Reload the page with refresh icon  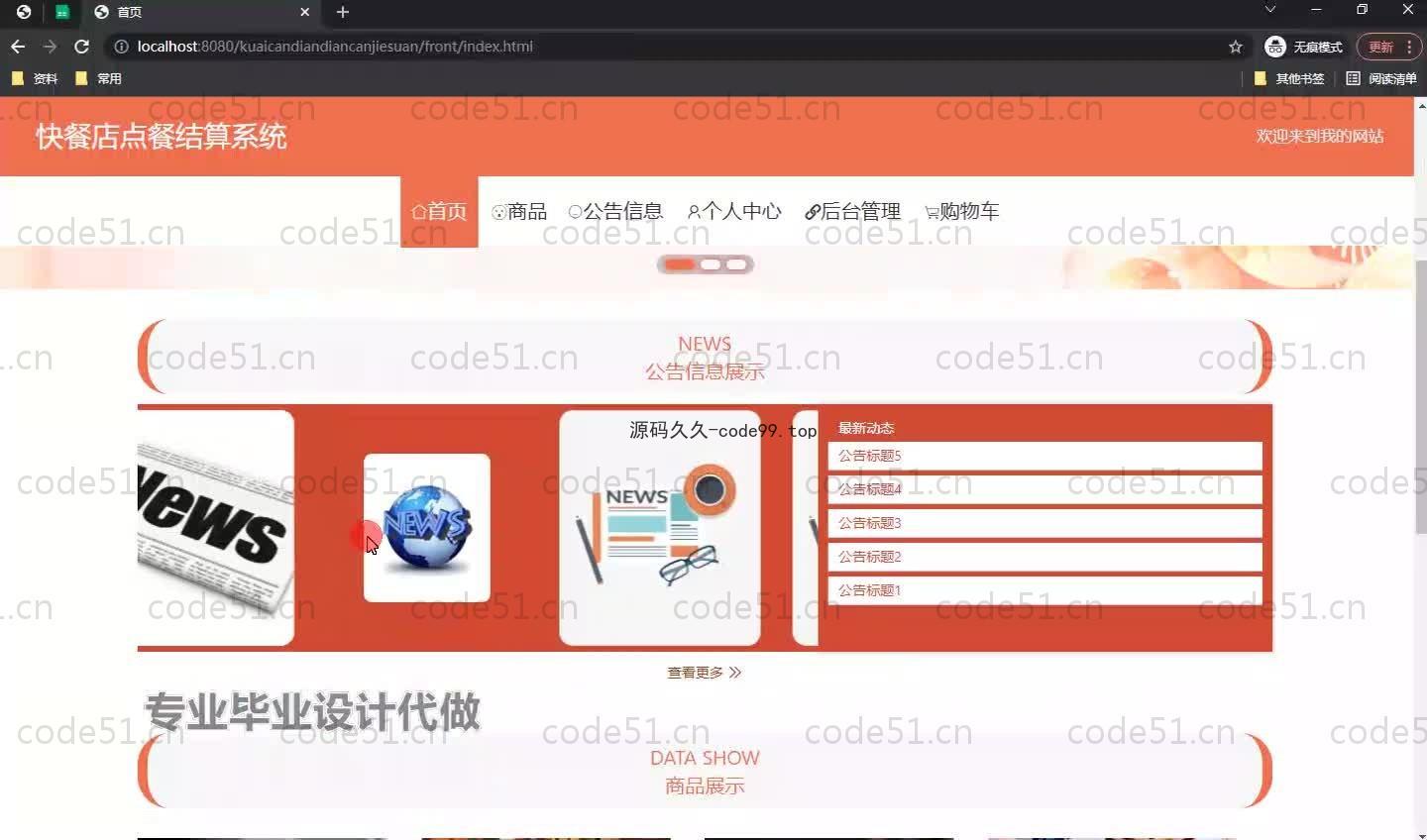pyautogui.click(x=82, y=47)
